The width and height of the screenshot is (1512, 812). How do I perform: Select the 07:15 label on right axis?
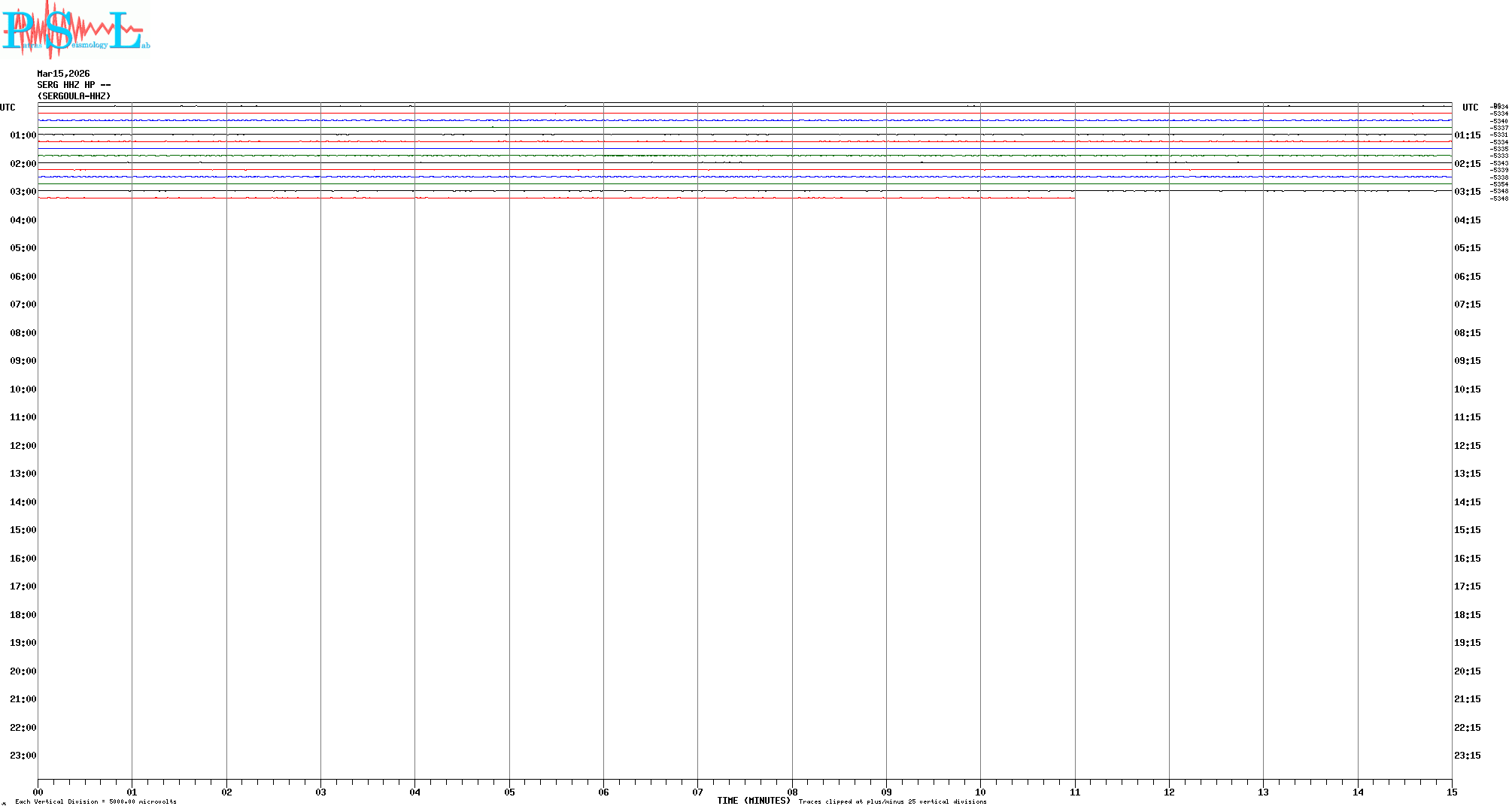click(1467, 304)
